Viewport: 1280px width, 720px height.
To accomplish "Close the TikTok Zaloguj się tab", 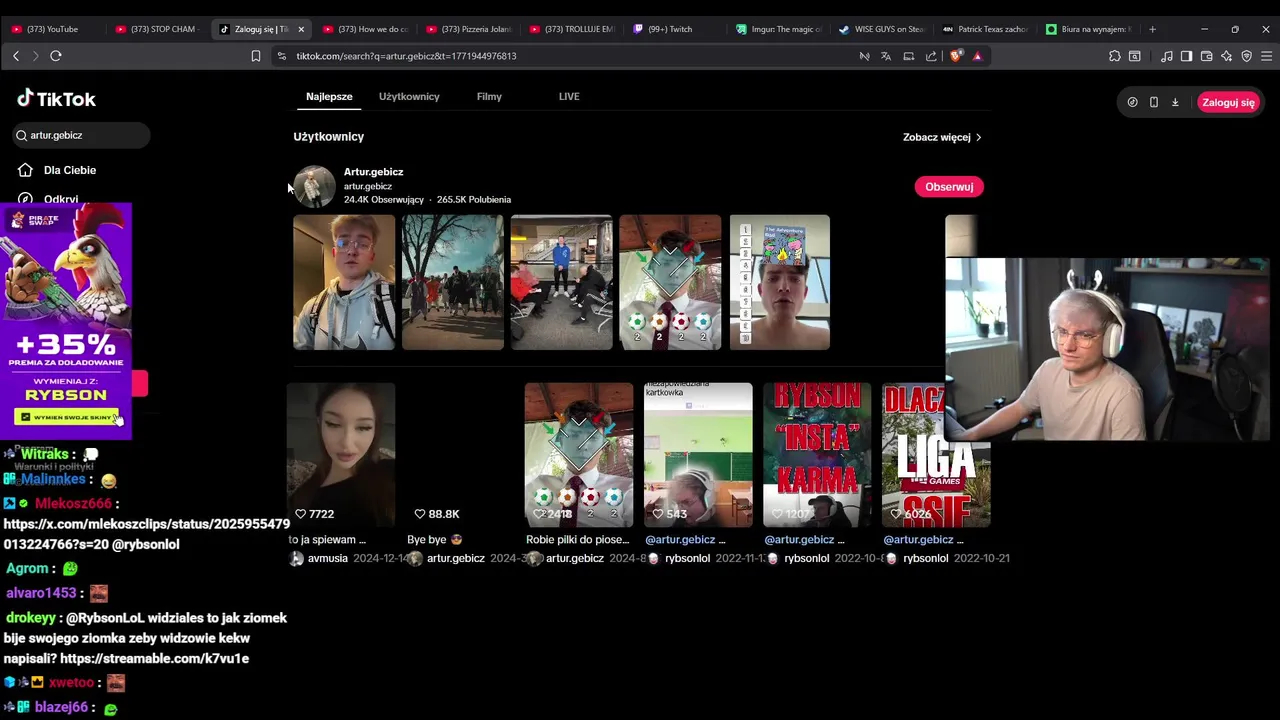I will tap(301, 29).
